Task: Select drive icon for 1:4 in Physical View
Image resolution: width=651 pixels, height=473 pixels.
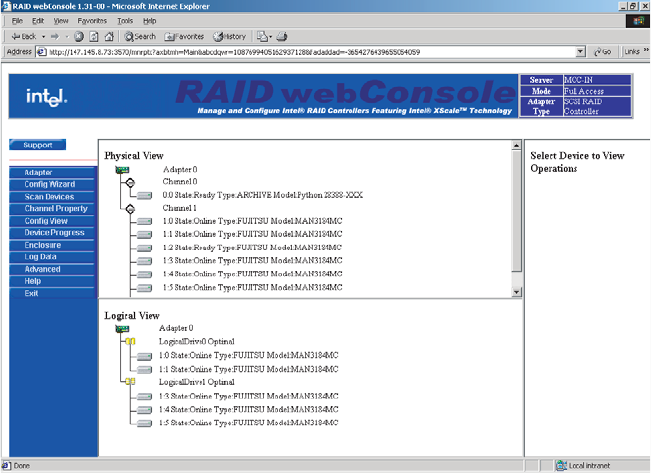Action: [x=144, y=274]
